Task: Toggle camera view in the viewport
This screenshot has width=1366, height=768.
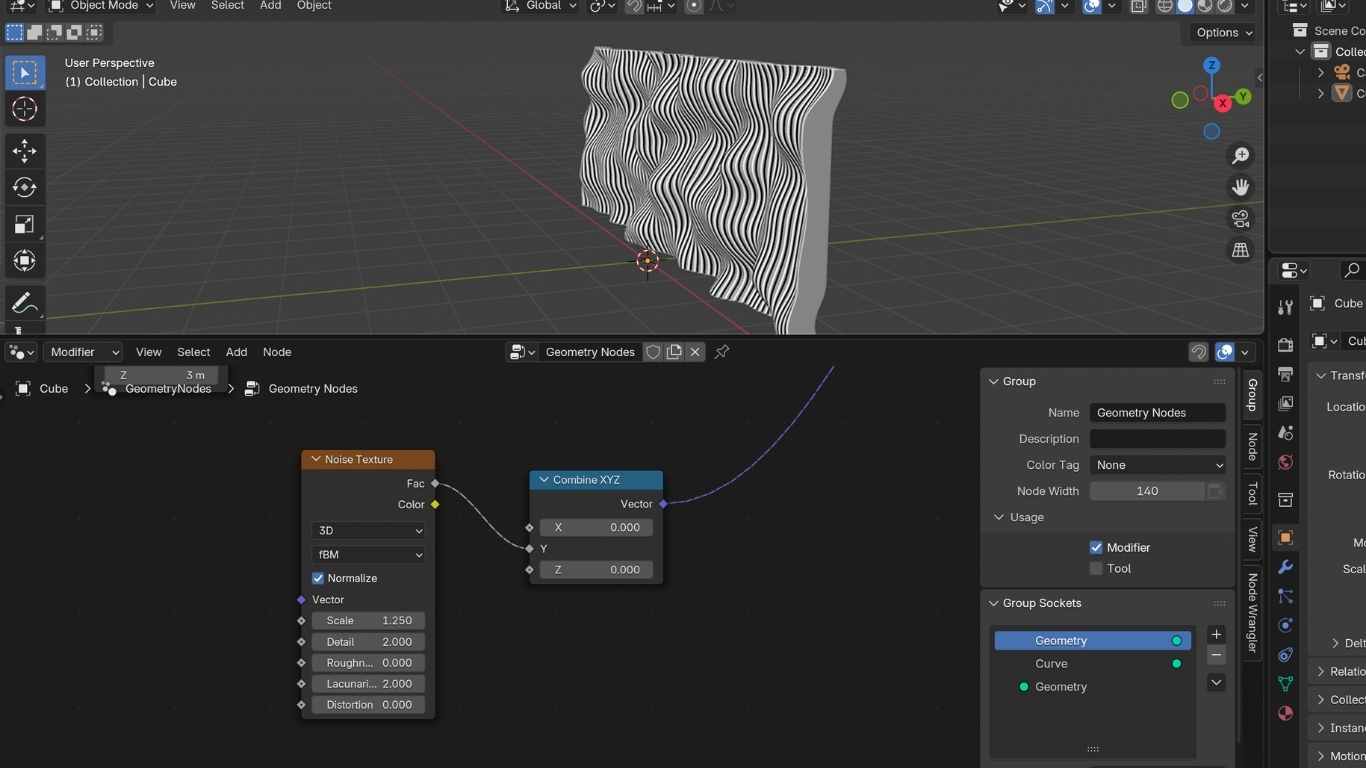Action: click(1240, 219)
